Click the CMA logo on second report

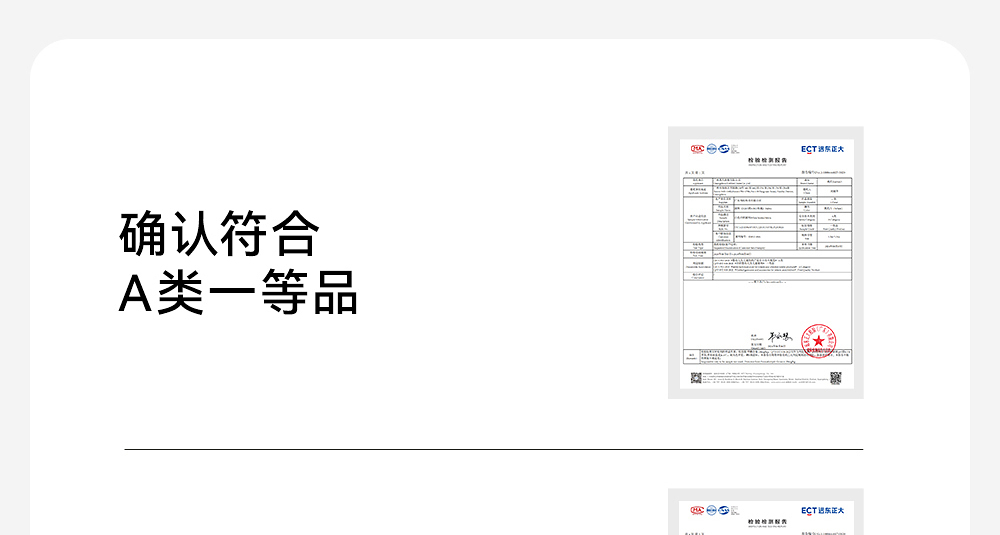click(697, 510)
